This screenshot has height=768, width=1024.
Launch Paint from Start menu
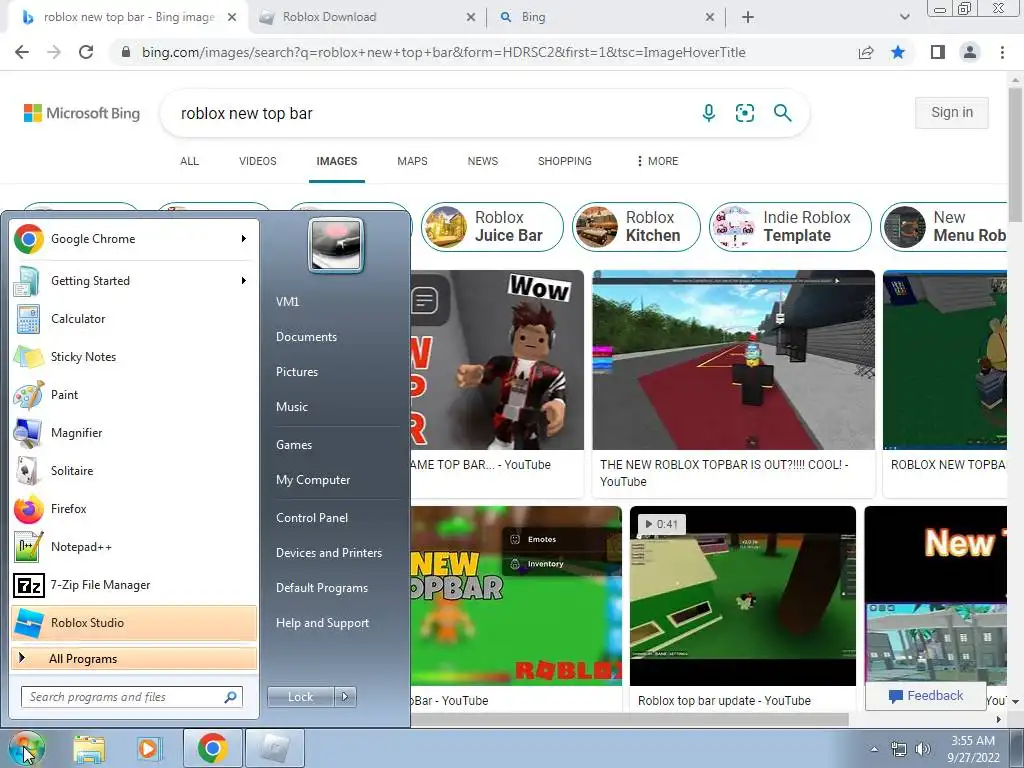(134, 394)
